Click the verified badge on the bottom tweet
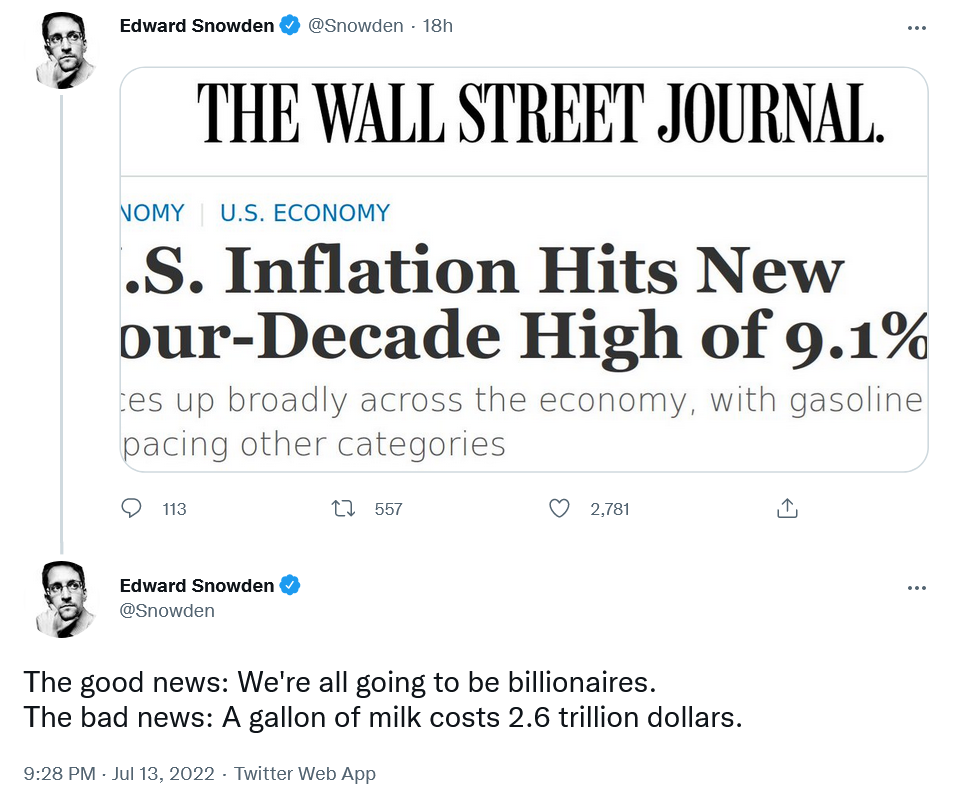 click(x=290, y=586)
